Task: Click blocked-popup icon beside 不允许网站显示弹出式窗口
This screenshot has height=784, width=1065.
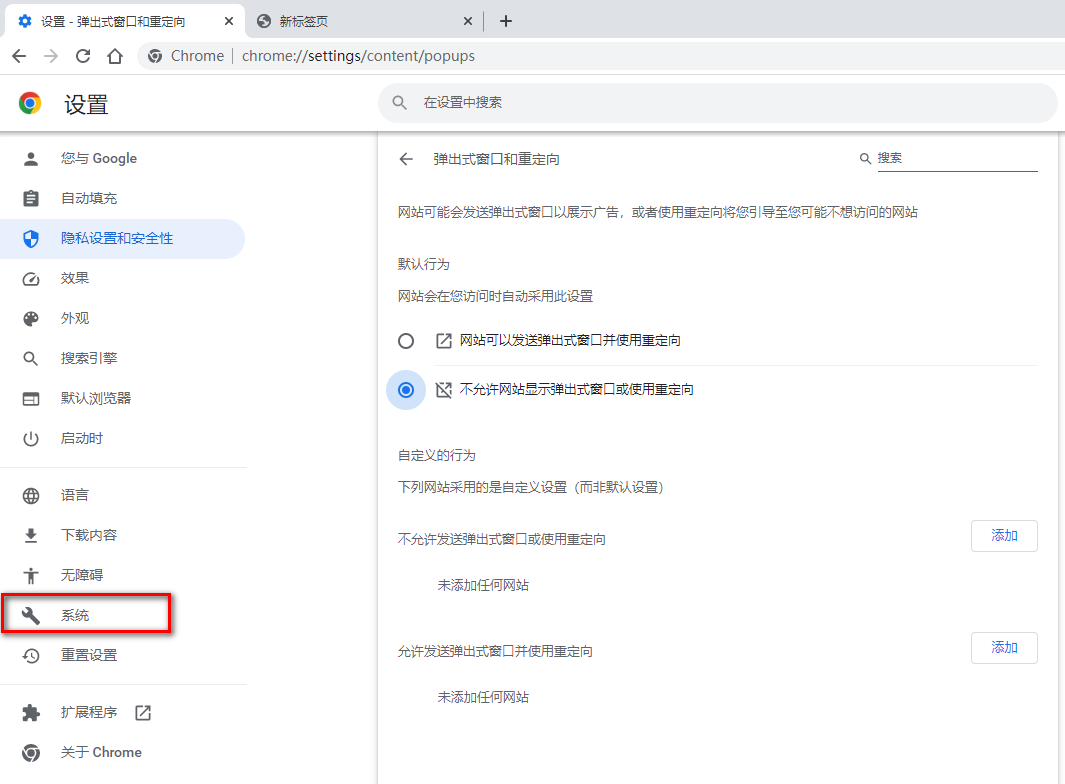Action: click(444, 390)
